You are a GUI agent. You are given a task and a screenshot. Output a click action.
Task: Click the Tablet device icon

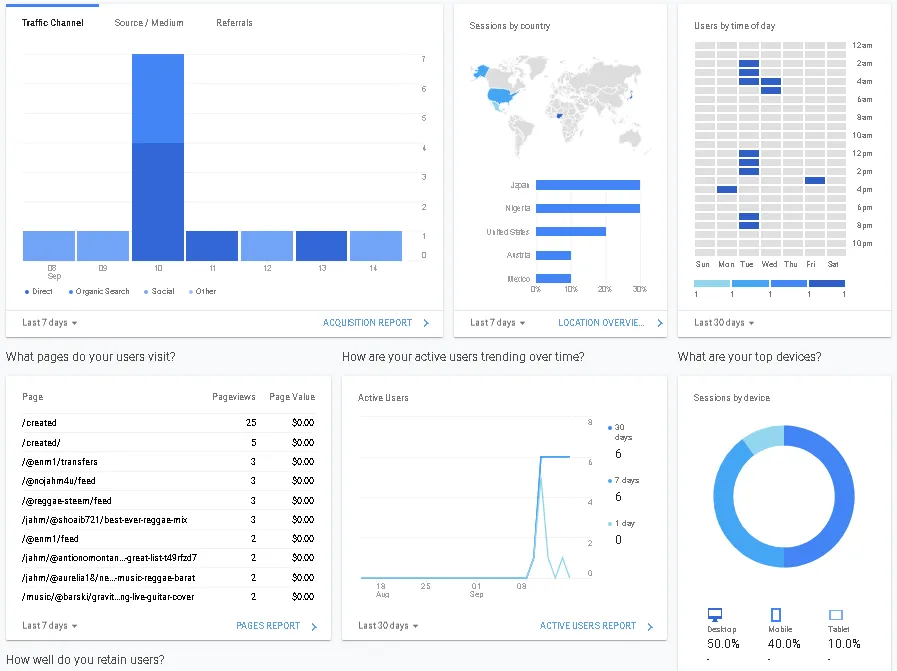click(x=836, y=616)
